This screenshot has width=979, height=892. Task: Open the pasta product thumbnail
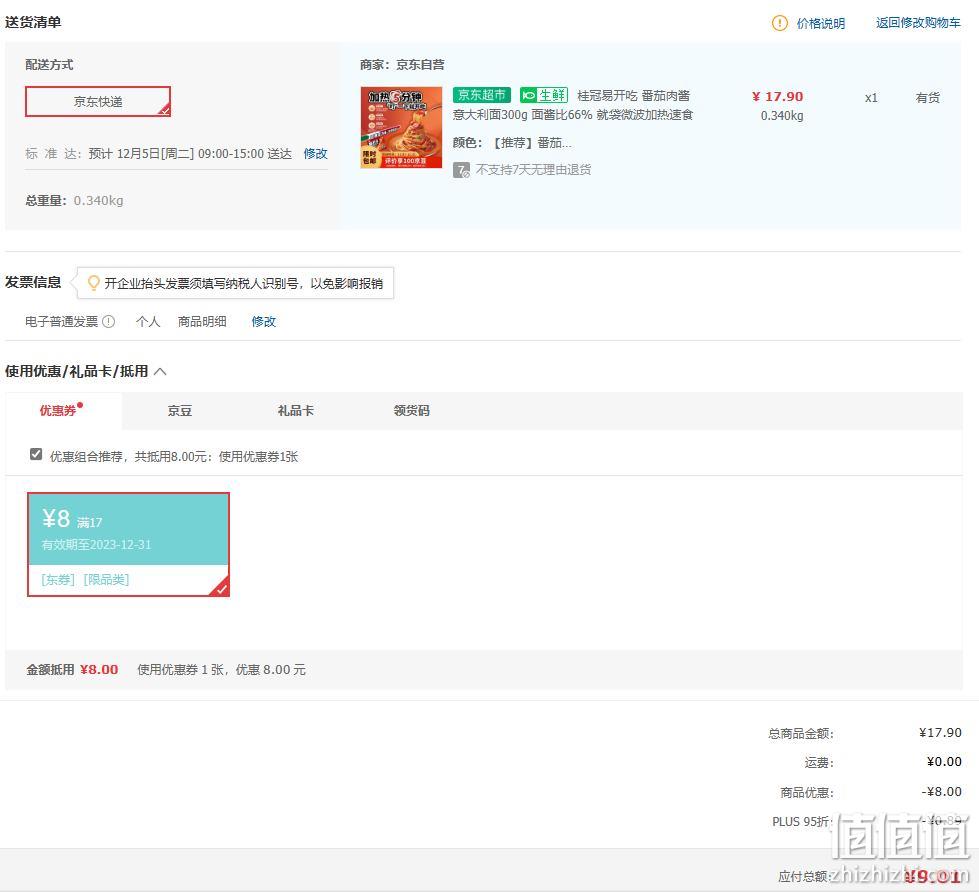pyautogui.click(x=401, y=127)
